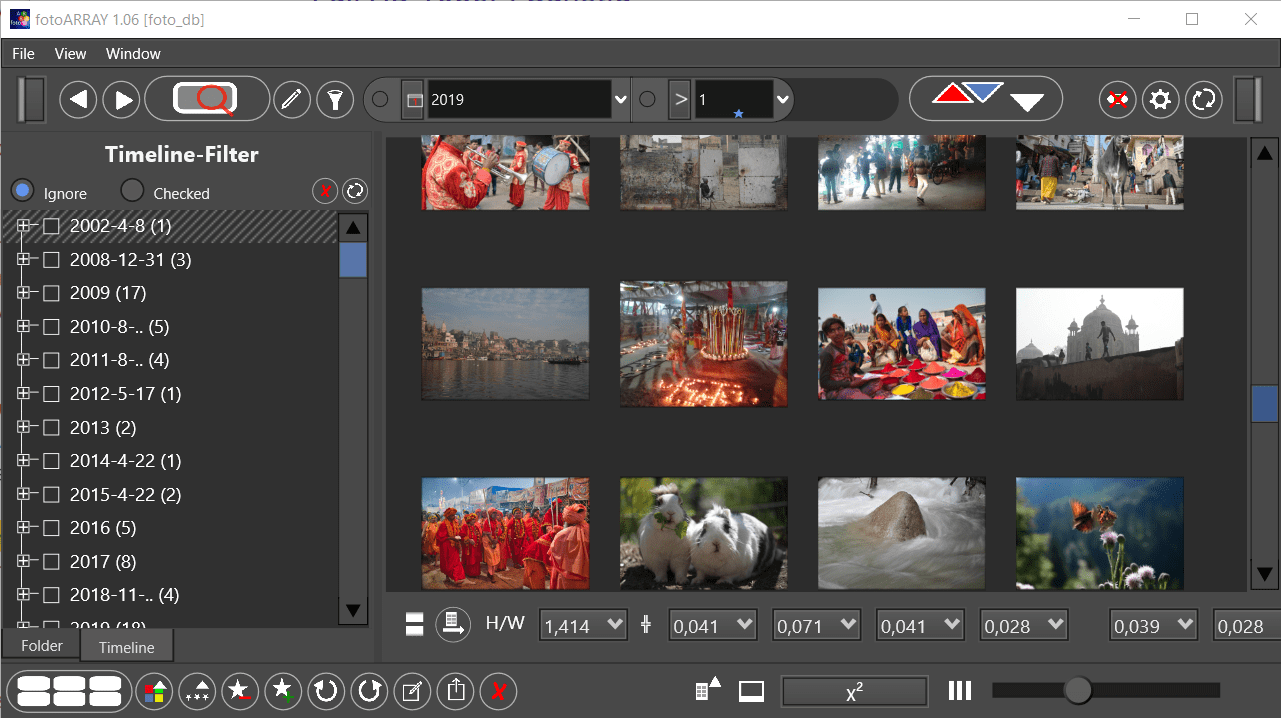1281x718 pixels.
Task: Click the red-crossed disc icon
Action: tap(1117, 99)
